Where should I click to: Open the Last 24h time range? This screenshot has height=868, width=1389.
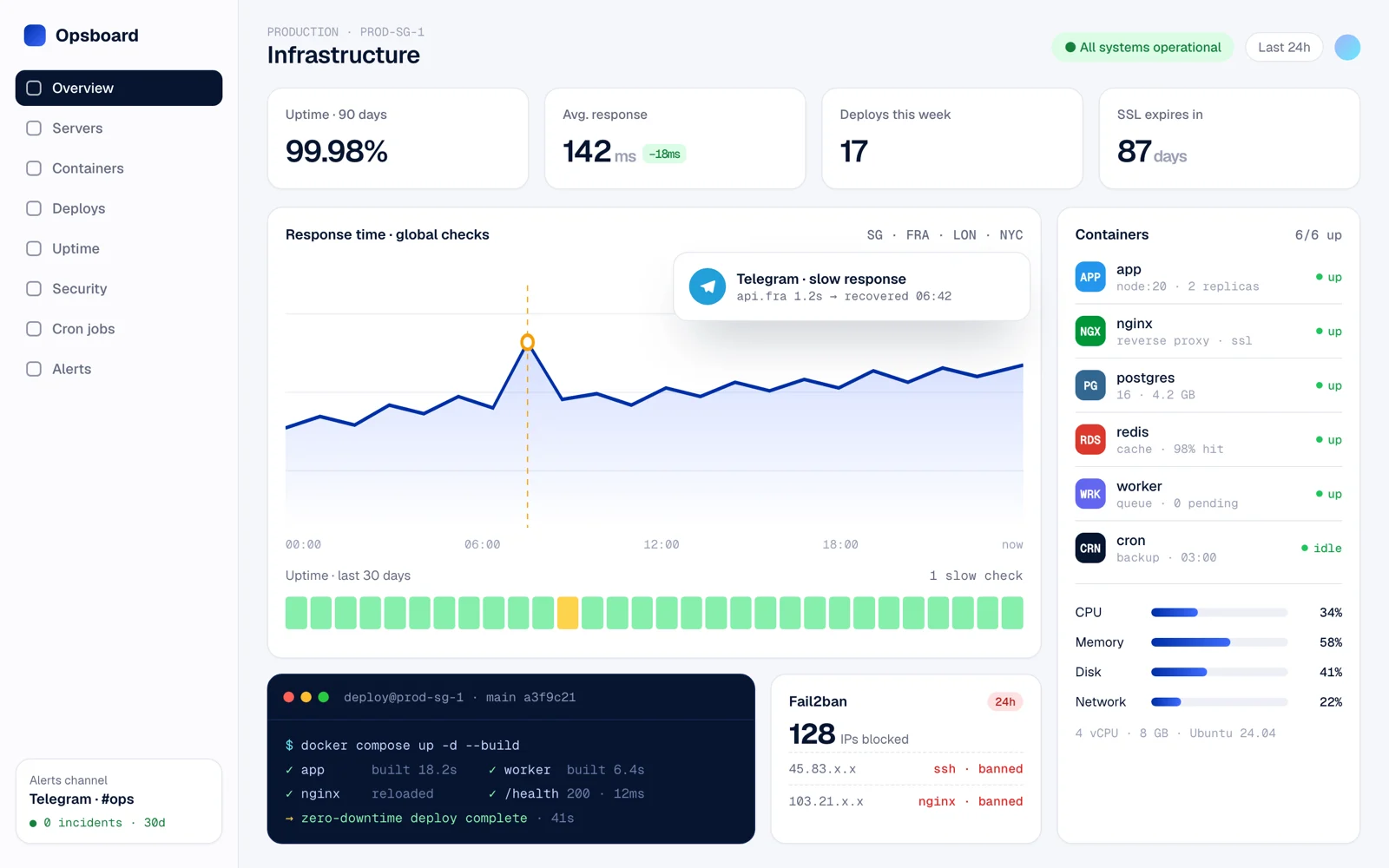pos(1284,47)
